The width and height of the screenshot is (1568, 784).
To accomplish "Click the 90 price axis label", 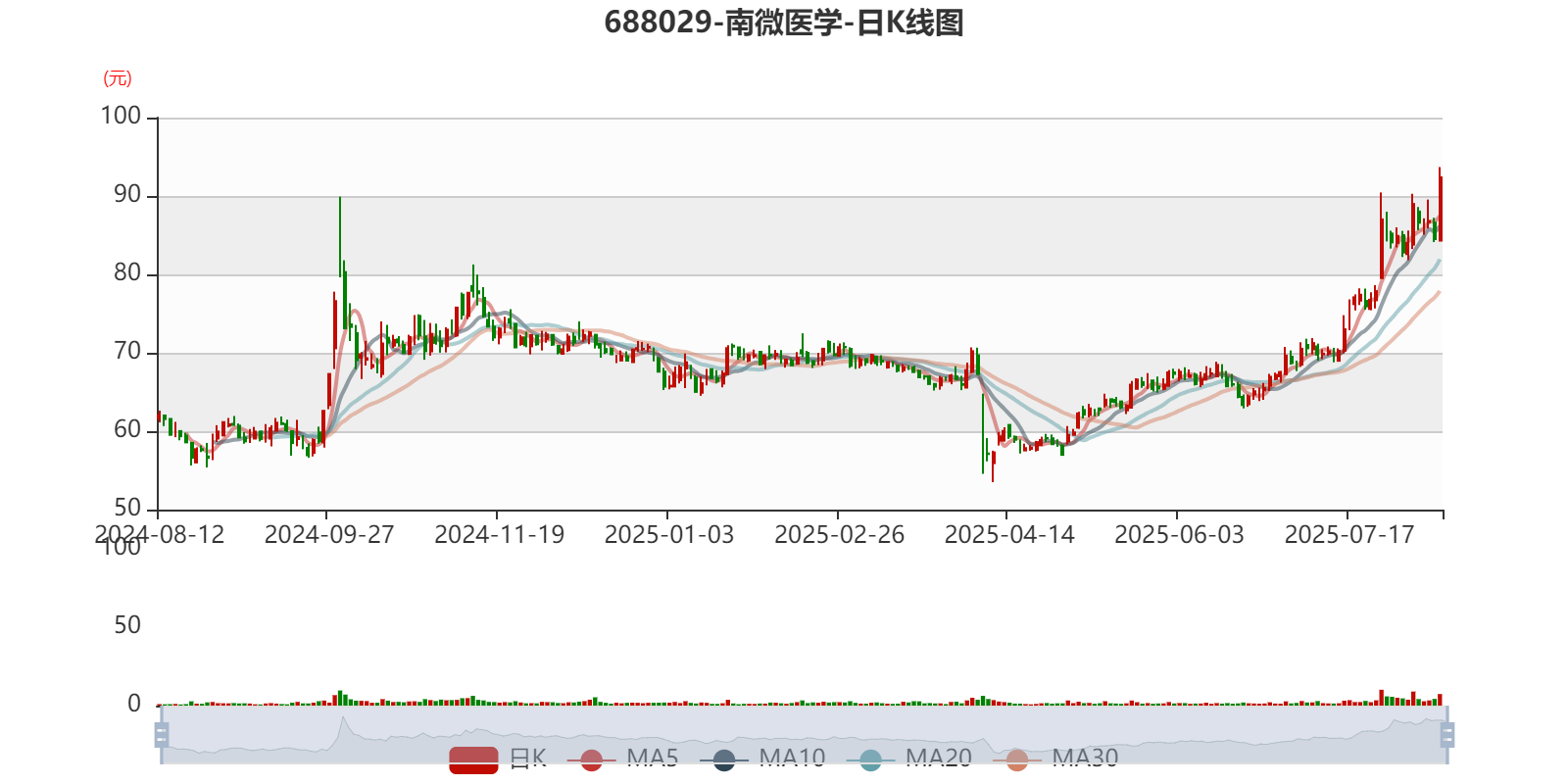I will tap(127, 195).
